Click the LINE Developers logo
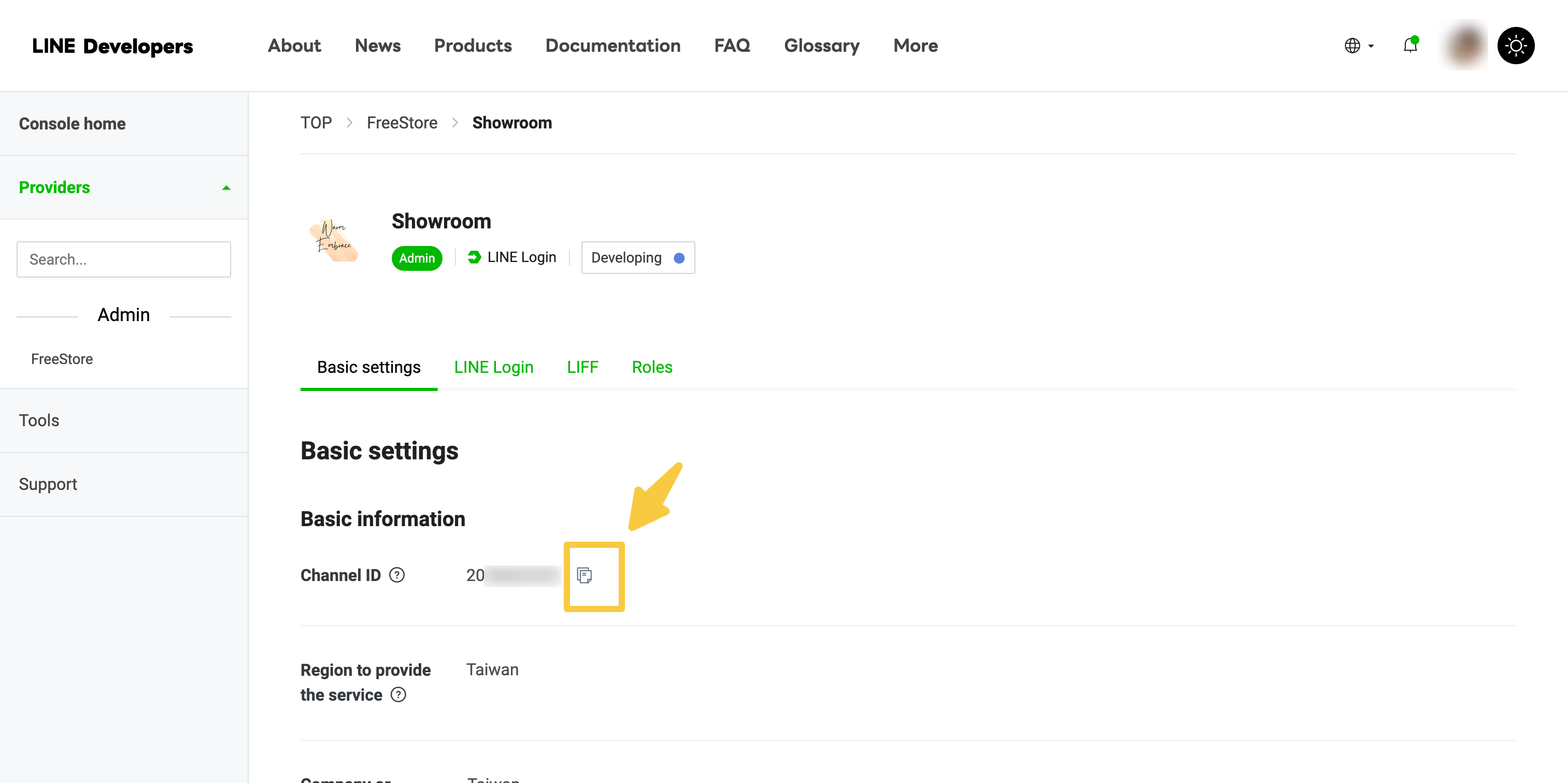 112,46
